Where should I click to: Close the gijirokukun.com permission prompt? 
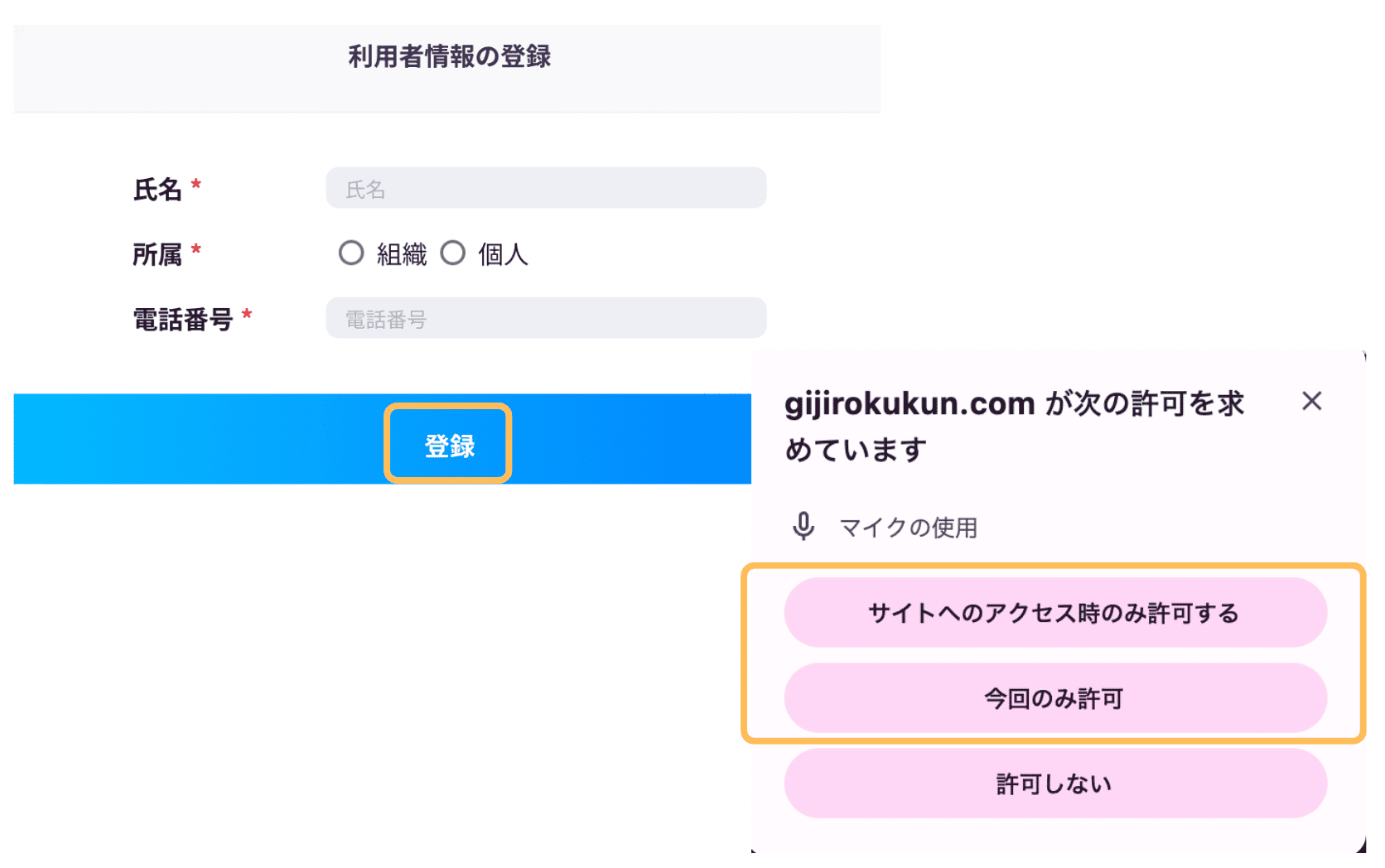coord(1311,401)
